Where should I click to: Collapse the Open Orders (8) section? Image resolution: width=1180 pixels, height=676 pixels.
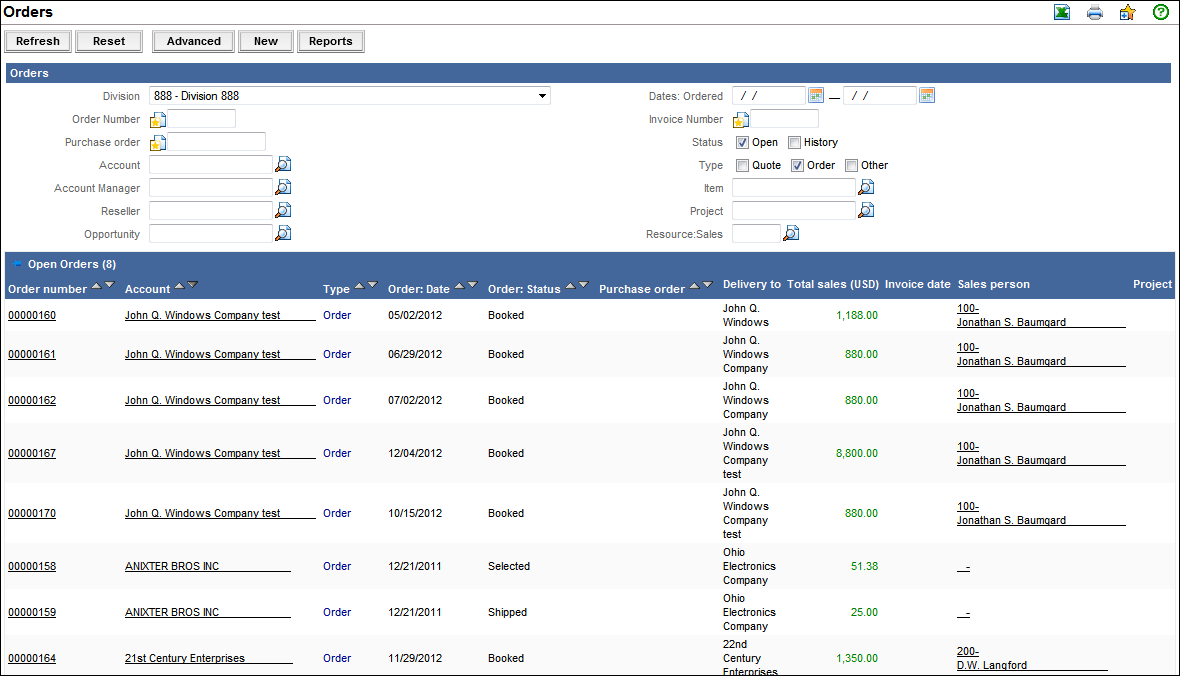pyautogui.click(x=17, y=264)
